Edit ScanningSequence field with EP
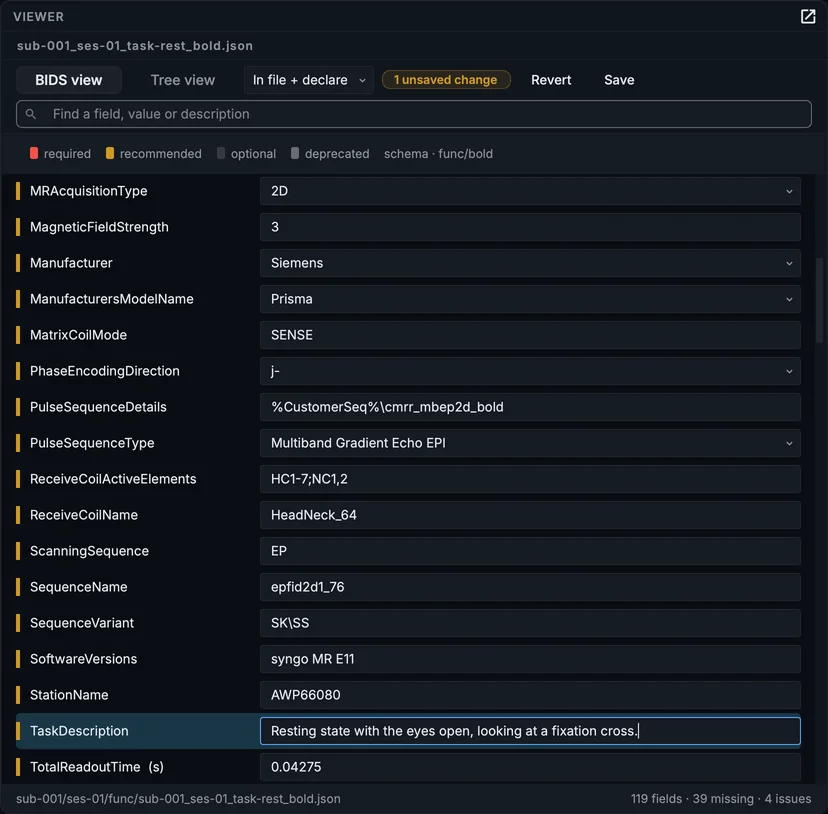 (x=530, y=551)
